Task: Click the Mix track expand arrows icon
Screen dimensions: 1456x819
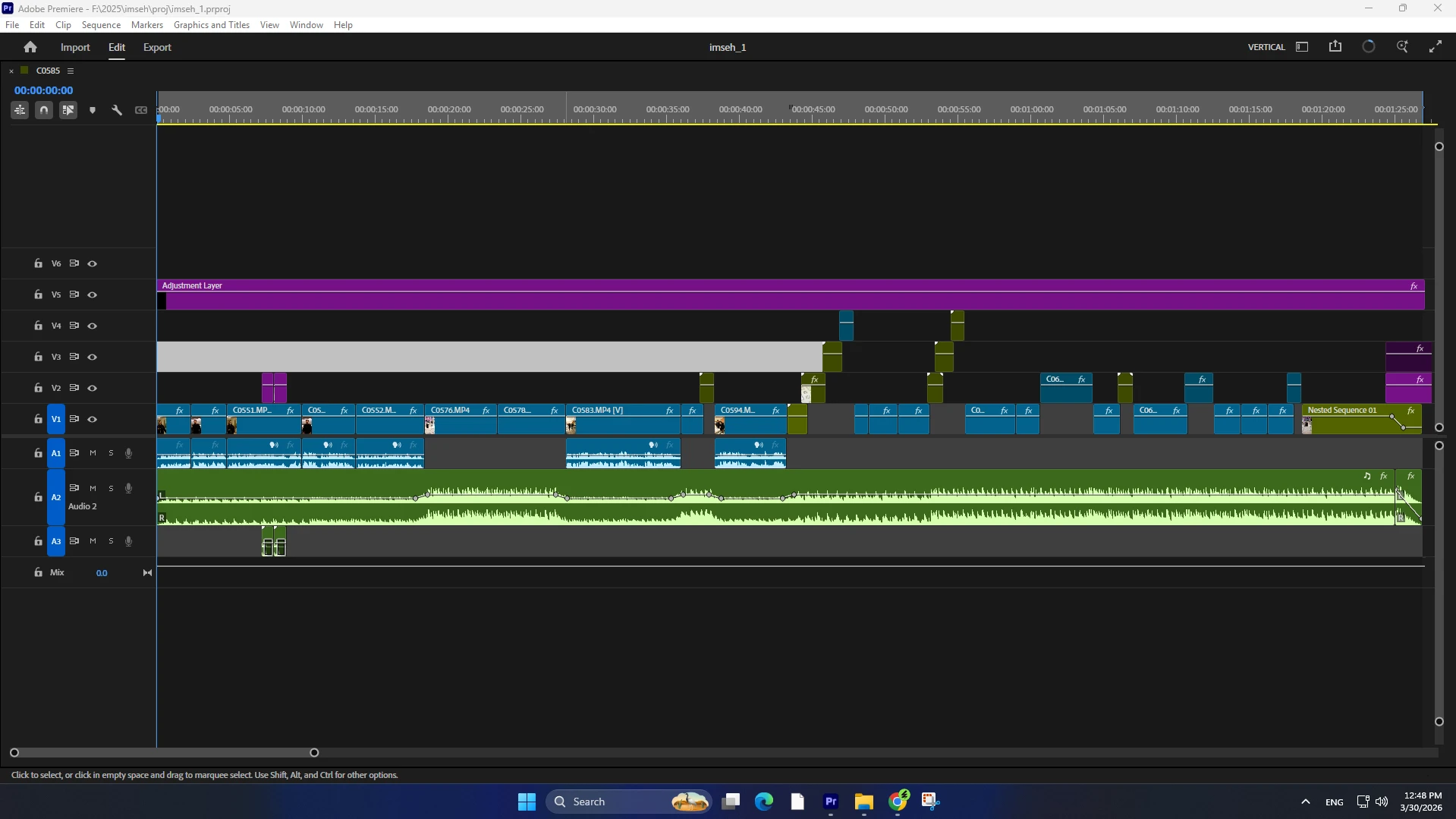Action: 147,573
